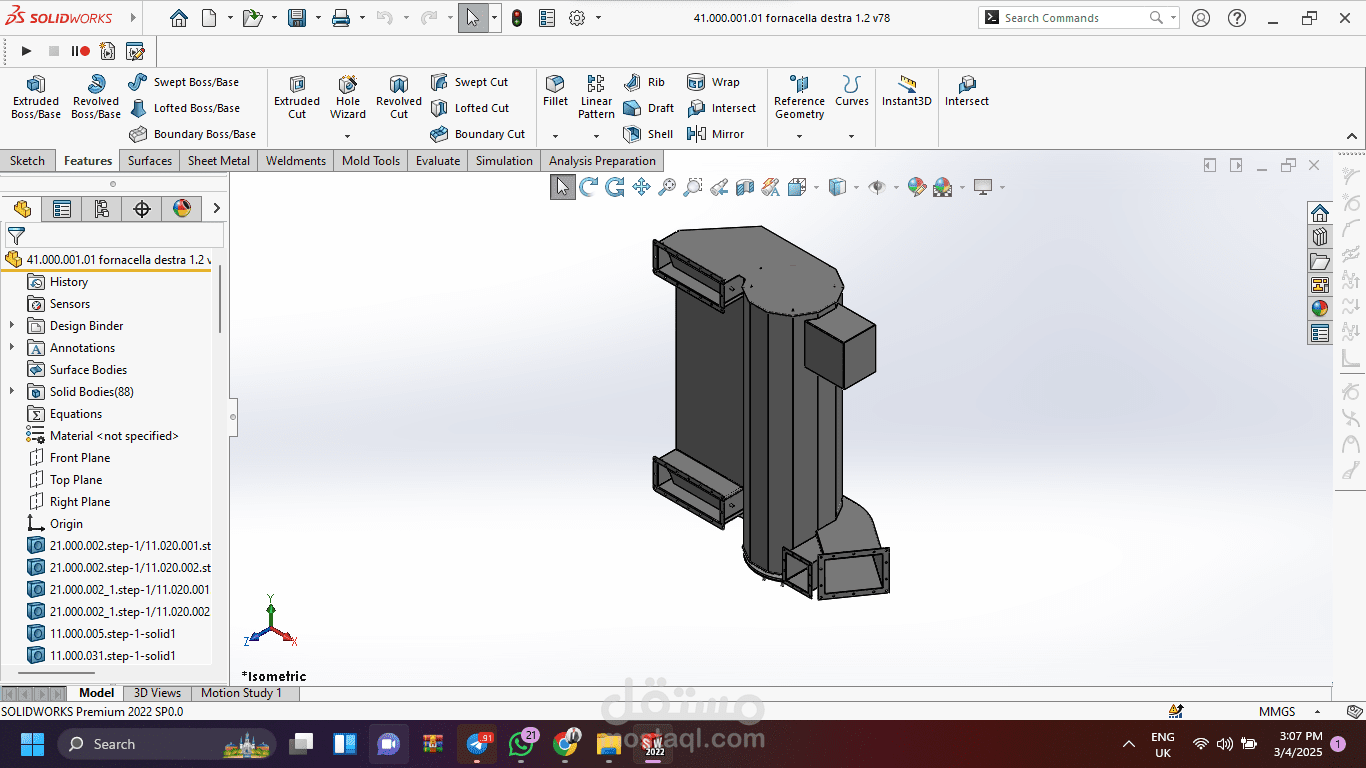The image size is (1366, 768).
Task: Open the Curves dropdown arrow
Action: (x=852, y=136)
